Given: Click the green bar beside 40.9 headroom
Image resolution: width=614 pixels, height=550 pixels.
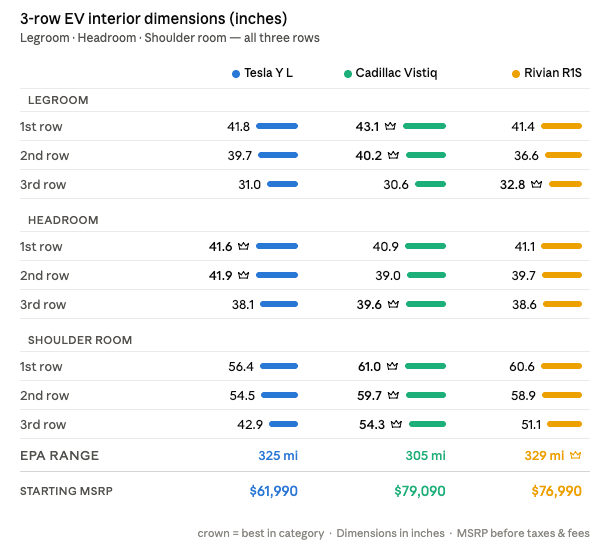Looking at the screenshot, I should [425, 246].
